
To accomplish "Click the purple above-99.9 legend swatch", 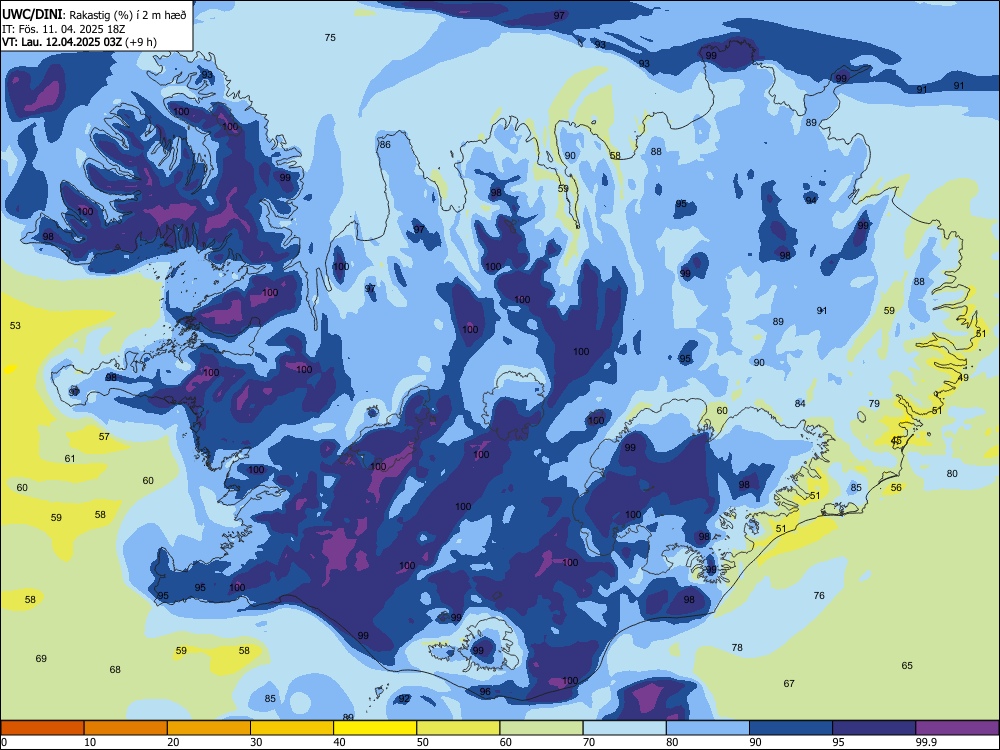I will pyautogui.click(x=957, y=728).
